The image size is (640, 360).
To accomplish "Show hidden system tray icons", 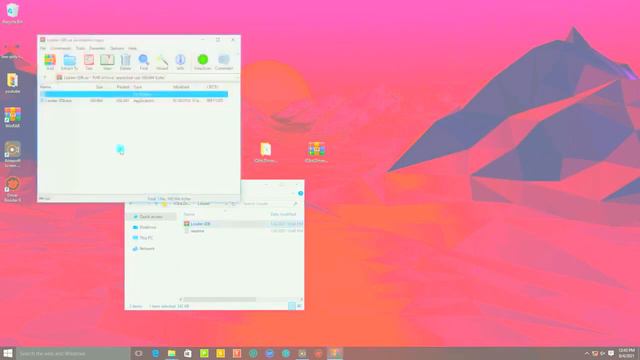I will coord(587,353).
